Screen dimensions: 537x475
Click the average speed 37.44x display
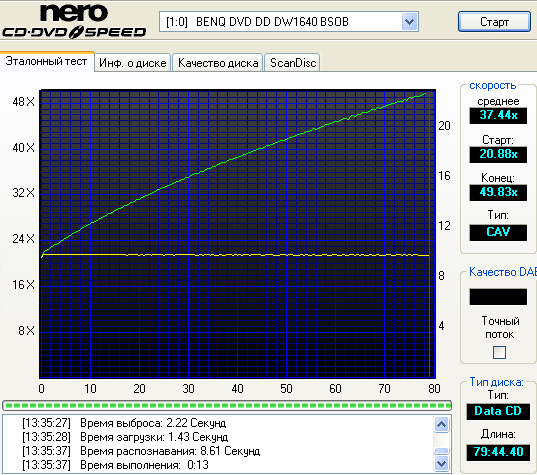(498, 115)
